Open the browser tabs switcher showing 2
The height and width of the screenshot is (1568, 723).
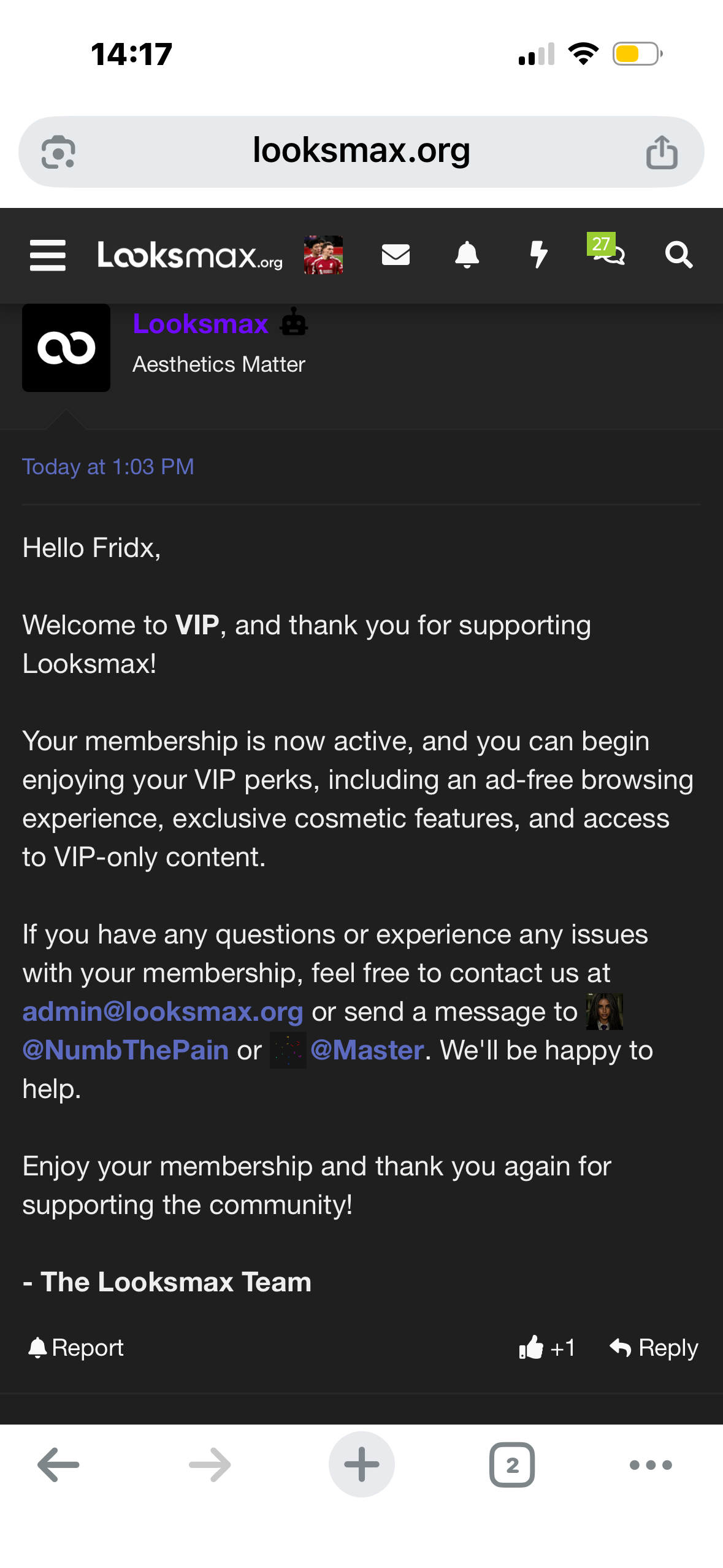tap(512, 1464)
